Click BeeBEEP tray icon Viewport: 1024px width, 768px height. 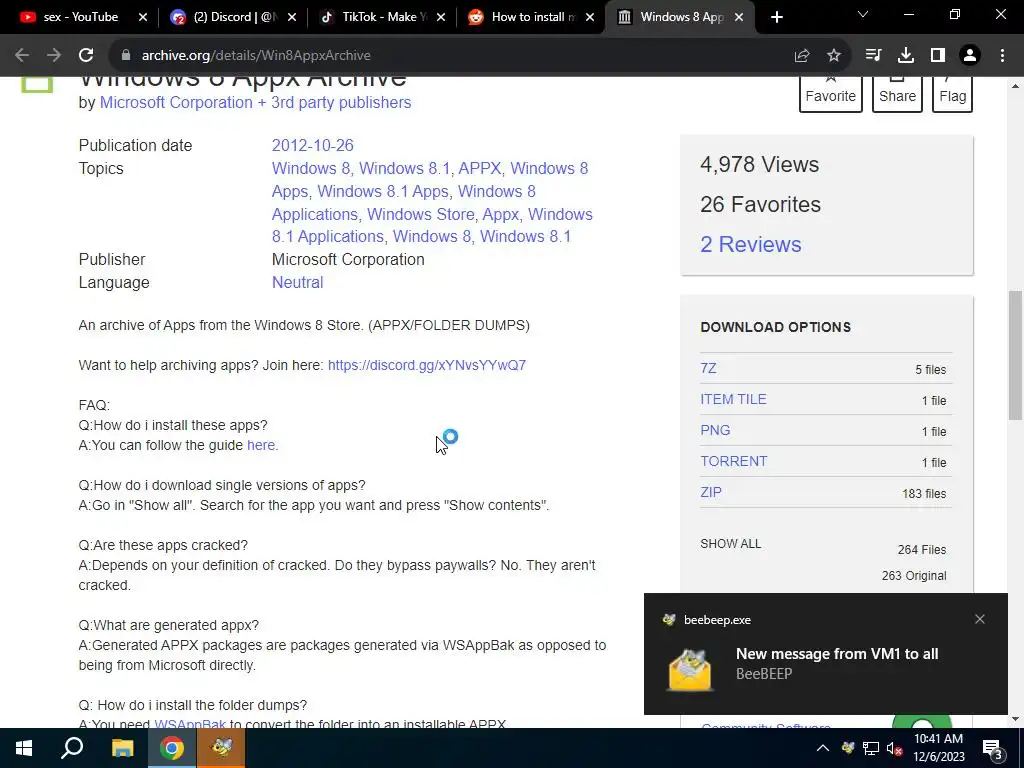(848, 748)
